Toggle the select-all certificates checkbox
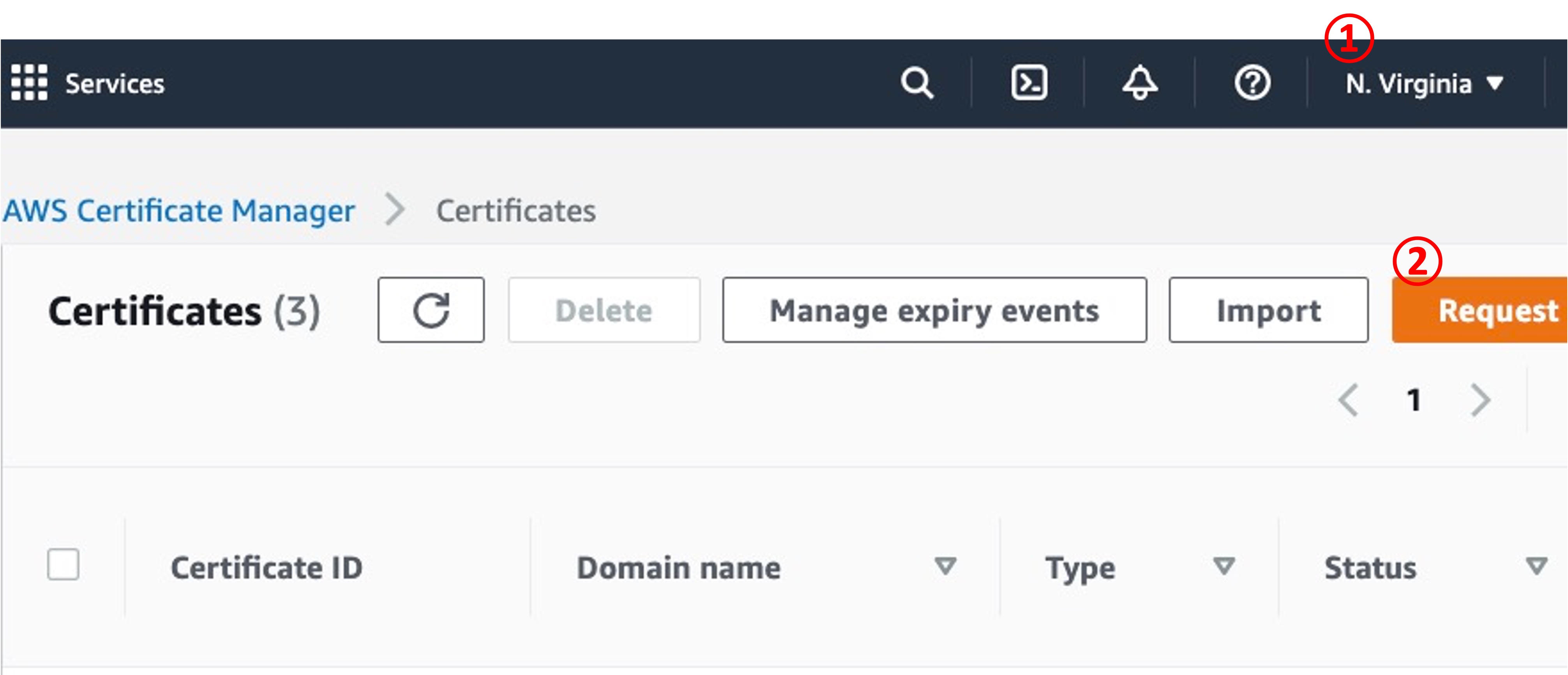 coord(63,565)
